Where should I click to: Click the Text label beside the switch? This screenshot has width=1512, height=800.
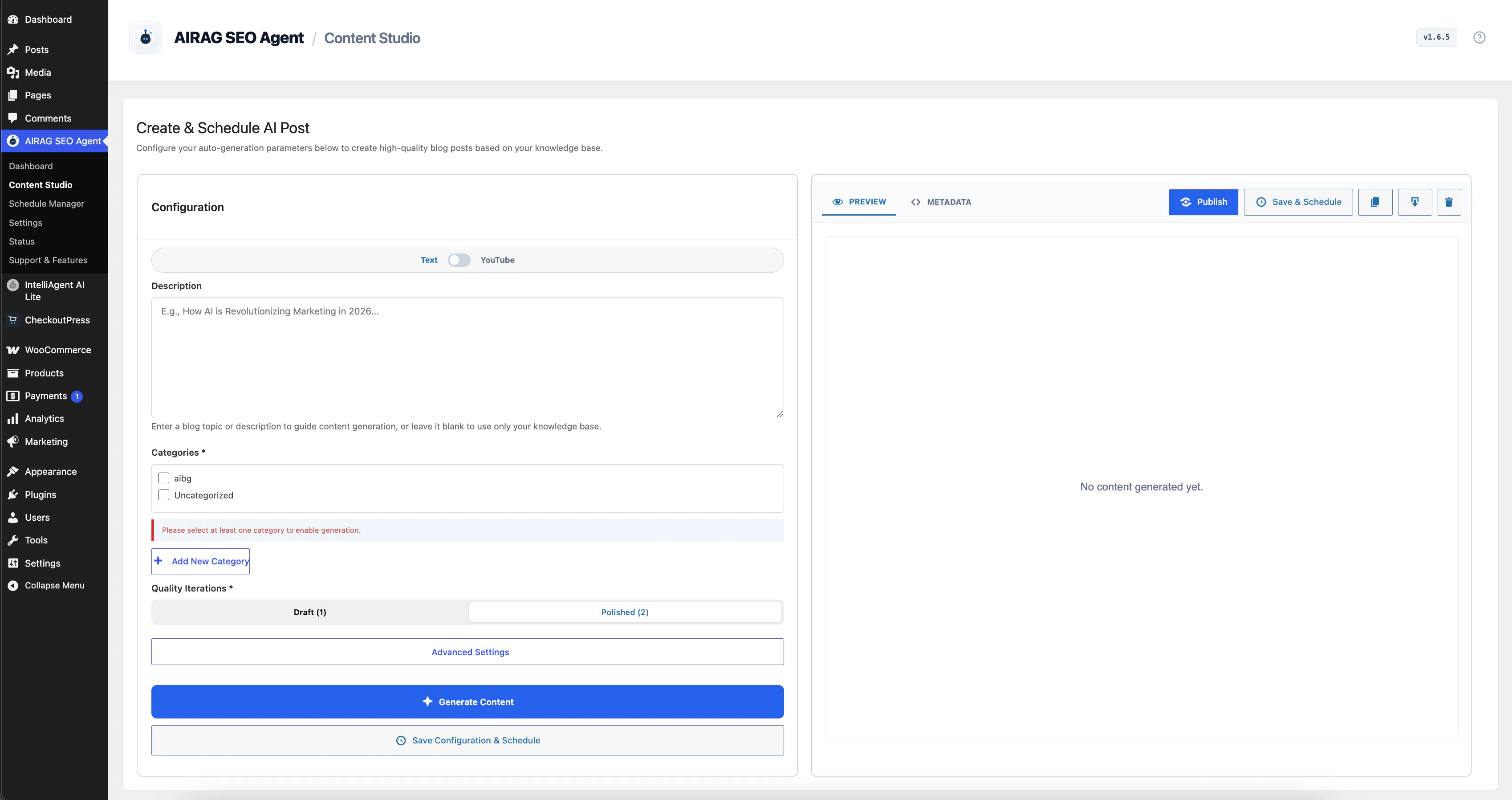click(429, 260)
